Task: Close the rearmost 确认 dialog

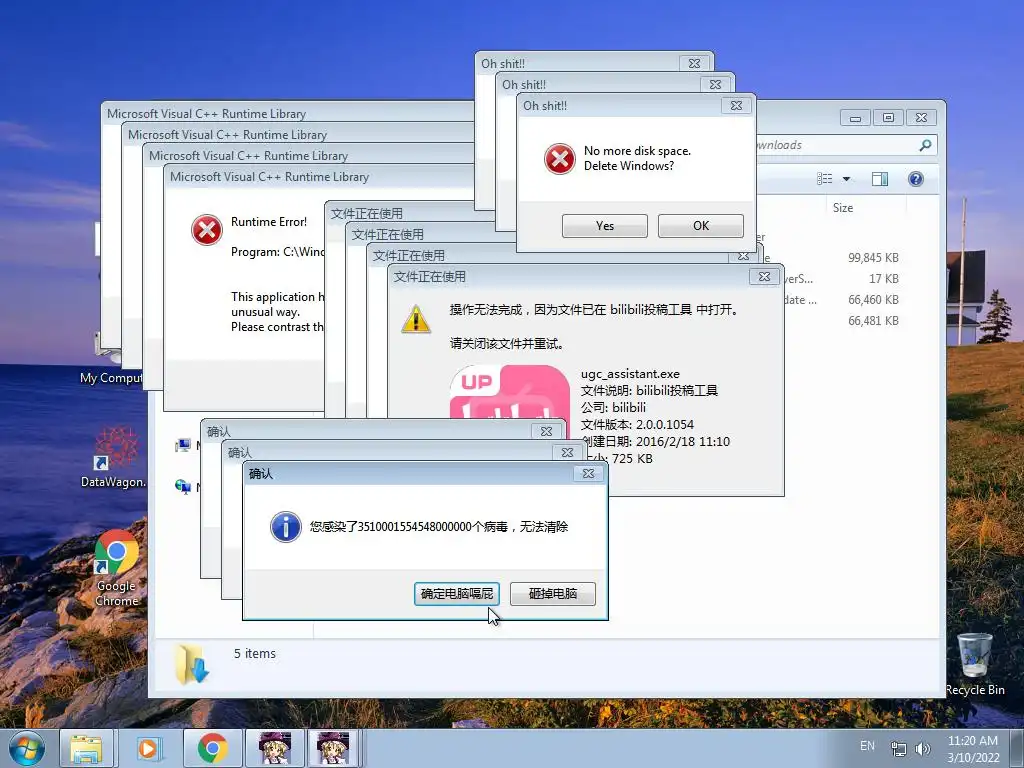Action: coord(547,431)
